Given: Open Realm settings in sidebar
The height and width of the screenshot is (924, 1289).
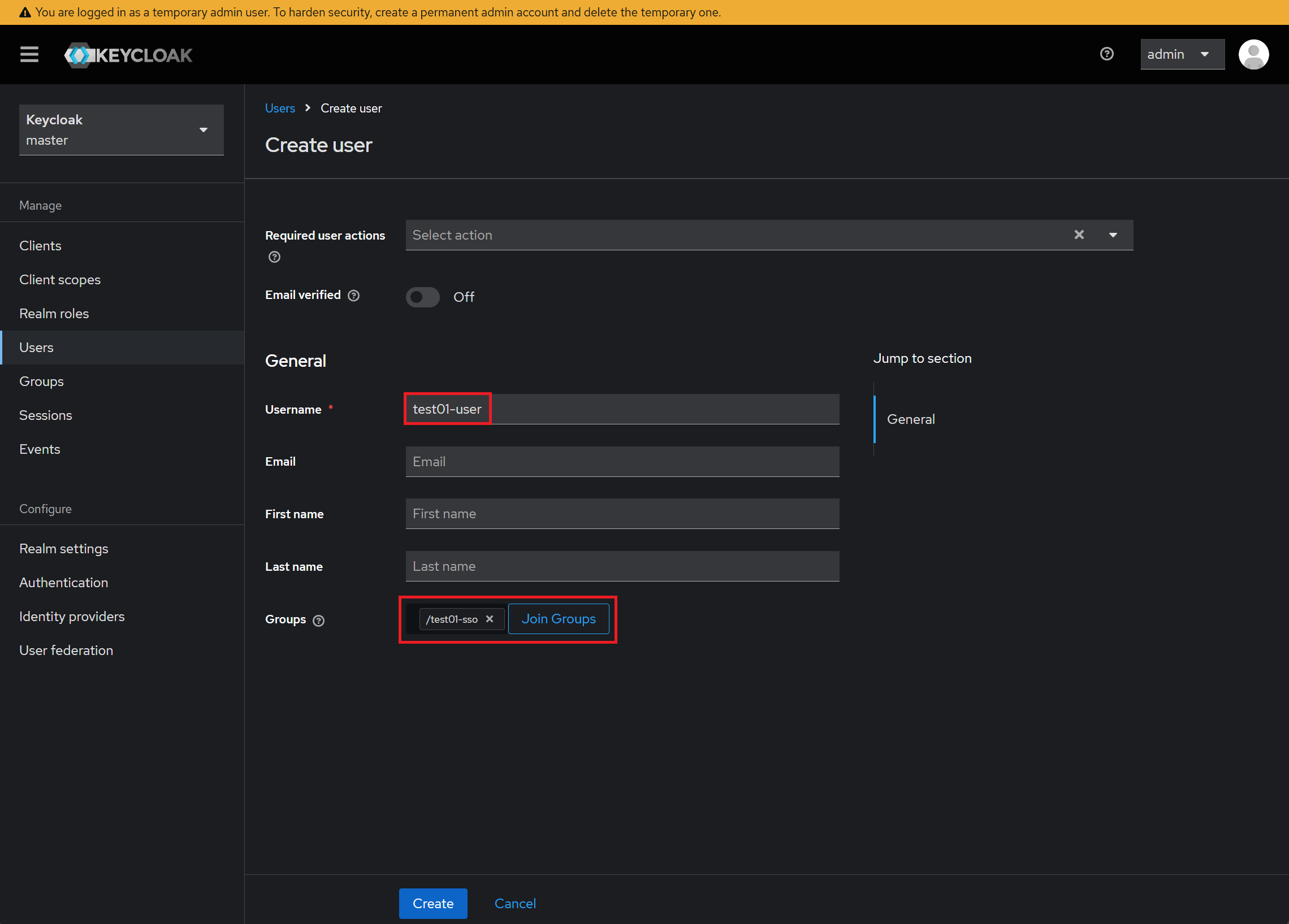Looking at the screenshot, I should (64, 548).
